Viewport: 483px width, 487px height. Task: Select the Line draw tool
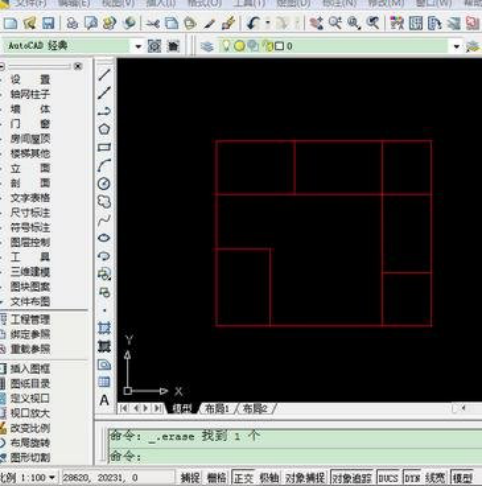pos(104,75)
